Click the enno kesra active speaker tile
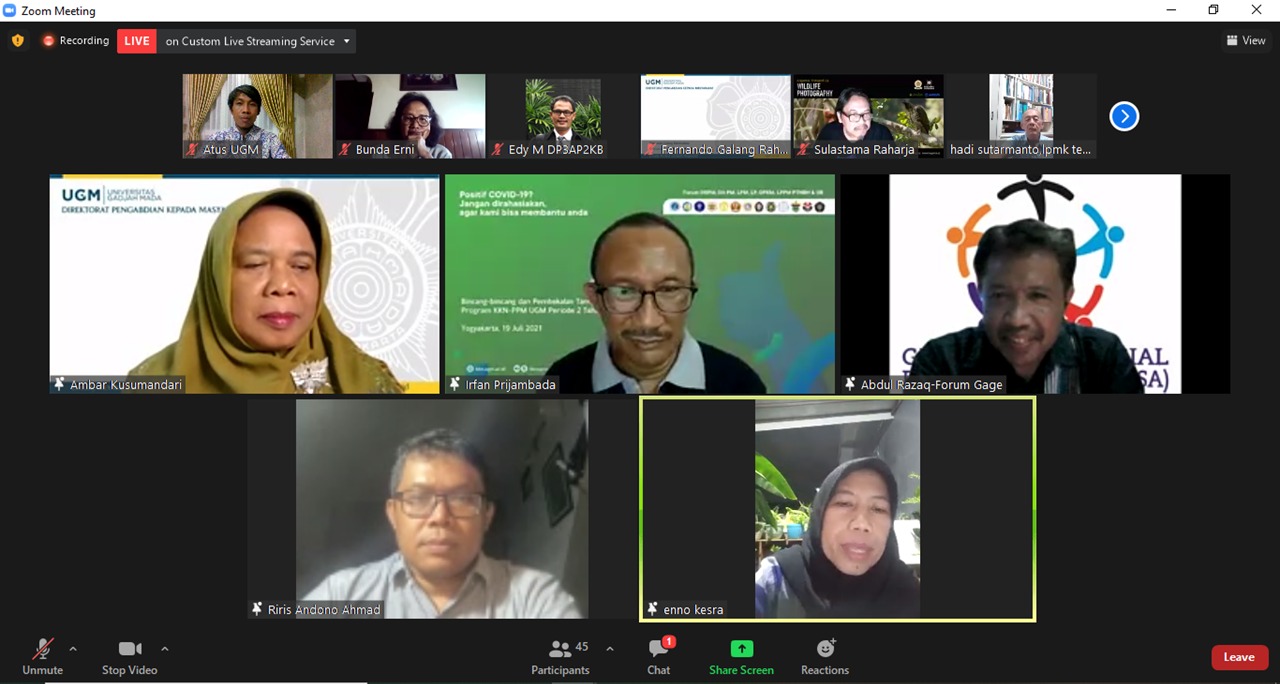Viewport: 1280px width, 684px height. coord(838,509)
